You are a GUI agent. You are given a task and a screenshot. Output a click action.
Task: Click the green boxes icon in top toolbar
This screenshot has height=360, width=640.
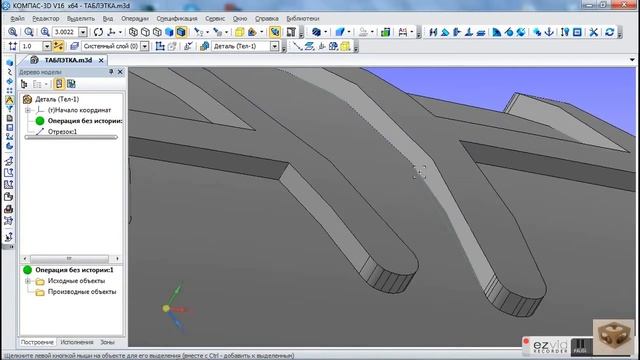[x=385, y=32]
